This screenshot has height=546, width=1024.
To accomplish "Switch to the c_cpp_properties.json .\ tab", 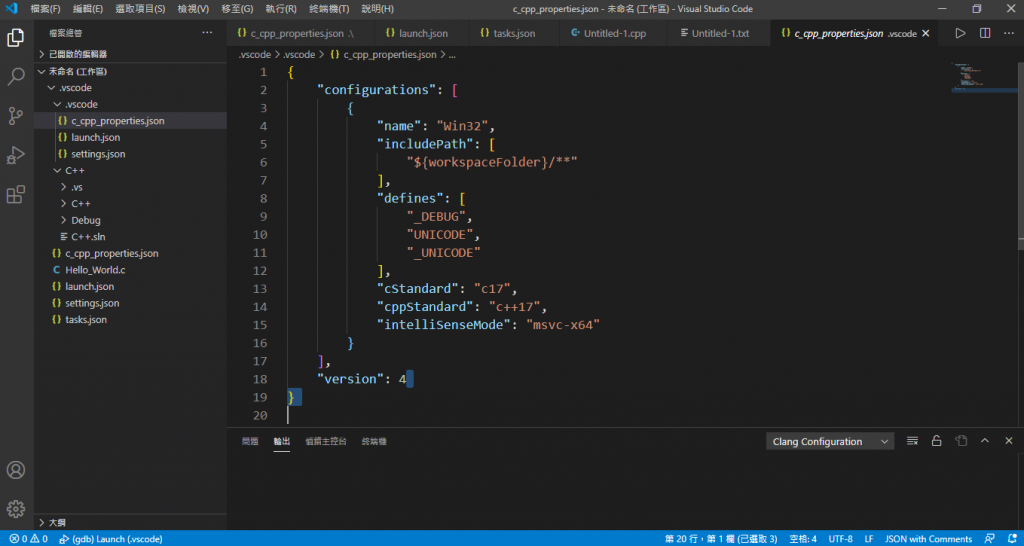I will 300,33.
